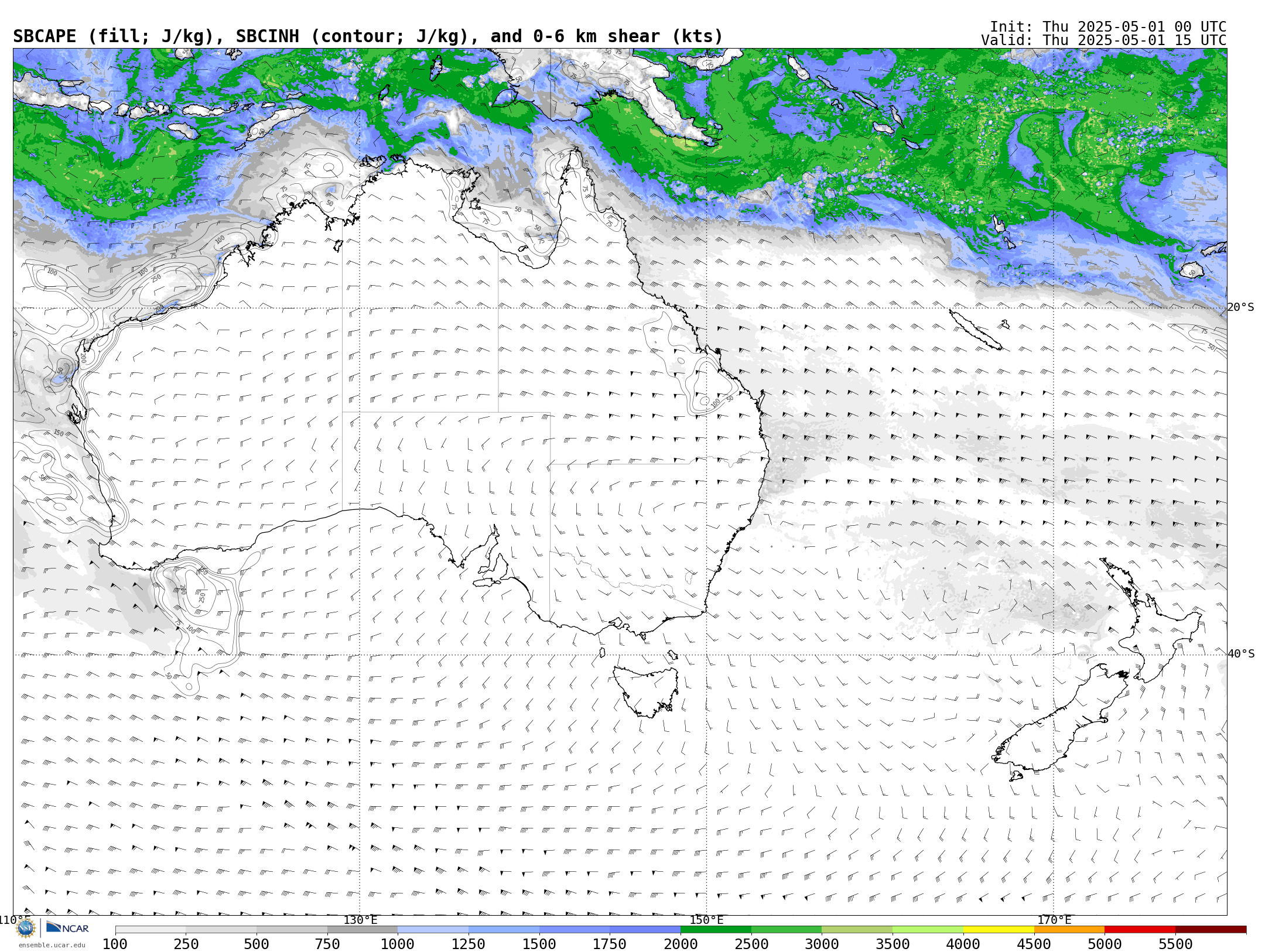Click the colorbar label 1000

(x=398, y=944)
